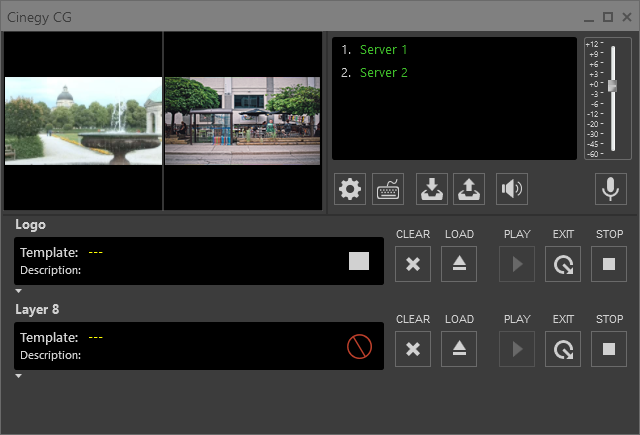This screenshot has width=640, height=435.
Task: Click the export upload-tray icon
Action: [x=469, y=189]
